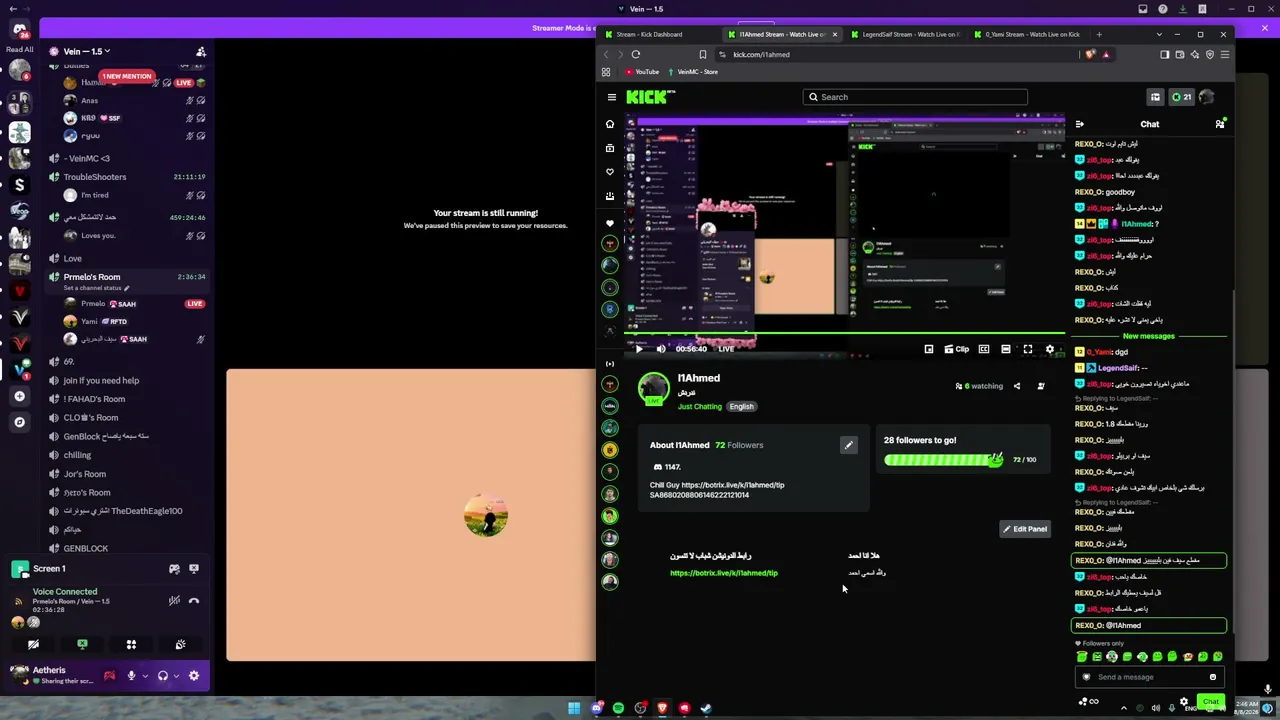Enter fullscreen on the Kick player

[1028, 349]
